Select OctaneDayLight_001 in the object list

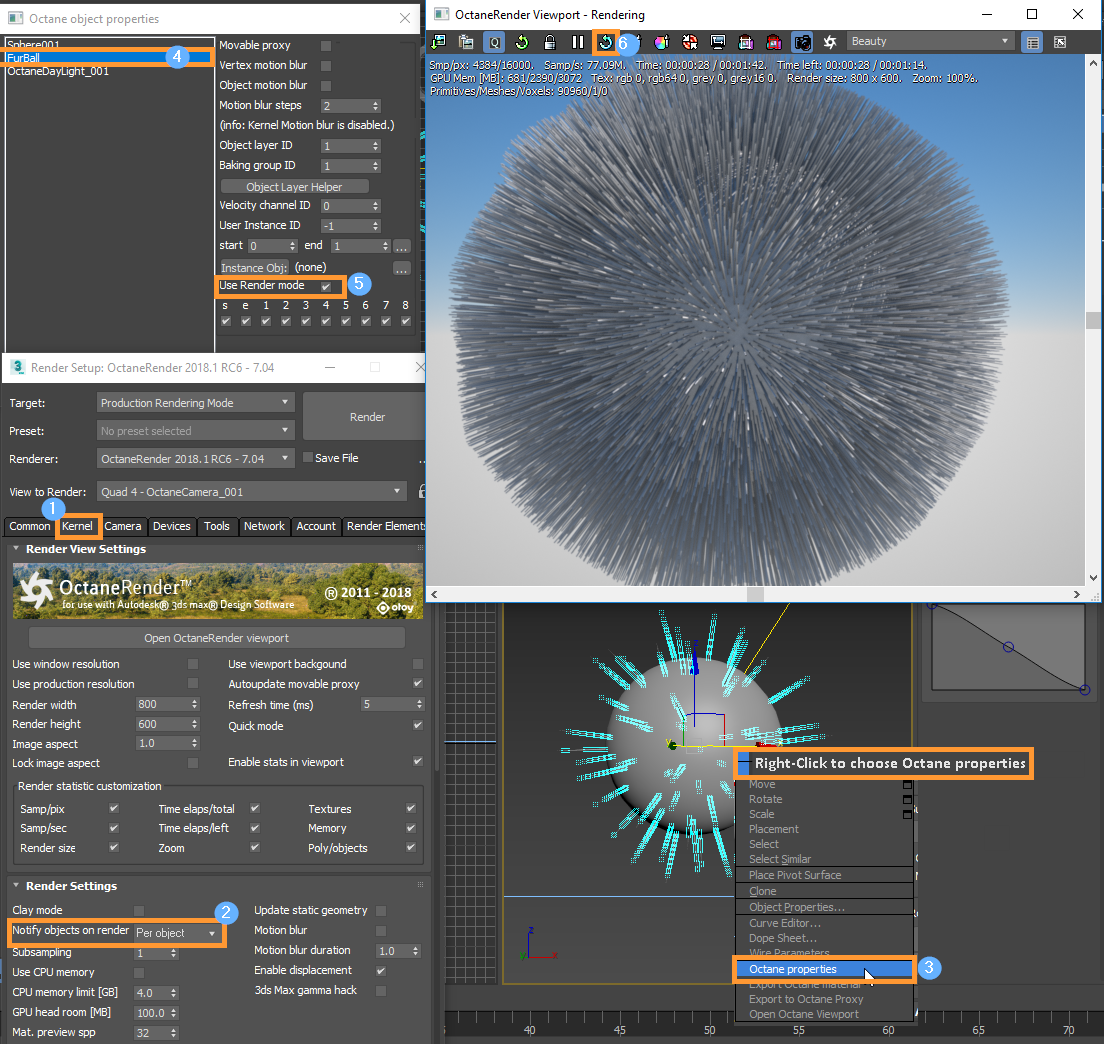pyautogui.click(x=109, y=71)
